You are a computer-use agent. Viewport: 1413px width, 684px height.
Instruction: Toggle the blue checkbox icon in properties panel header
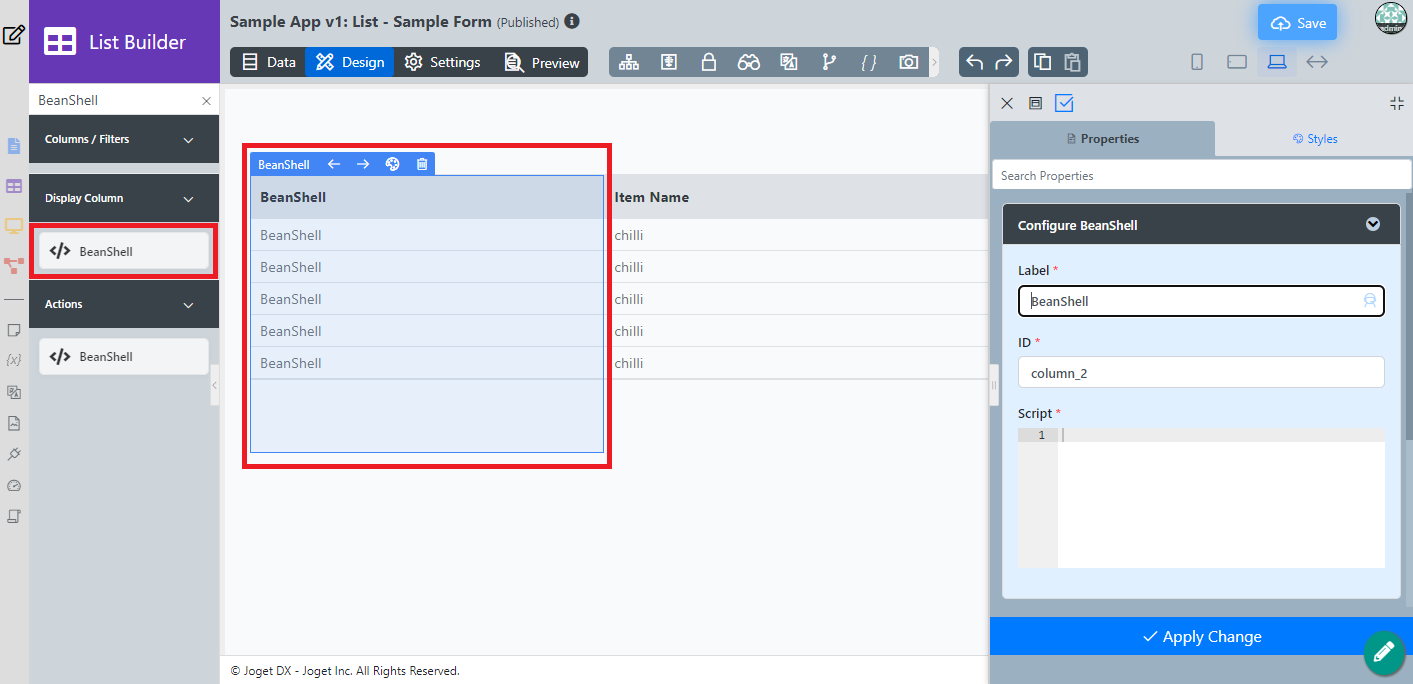tap(1064, 103)
